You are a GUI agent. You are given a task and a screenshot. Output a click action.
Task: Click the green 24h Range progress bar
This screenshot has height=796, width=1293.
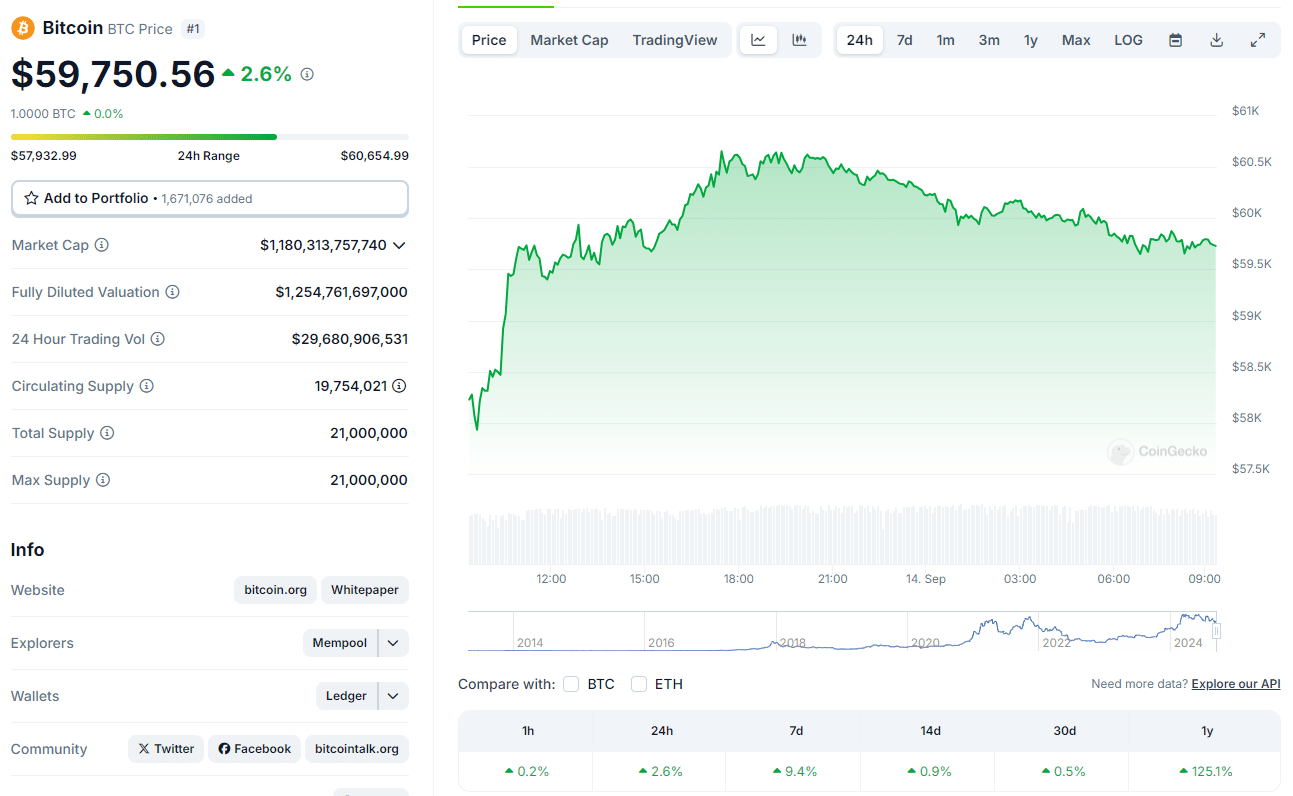pos(143,136)
